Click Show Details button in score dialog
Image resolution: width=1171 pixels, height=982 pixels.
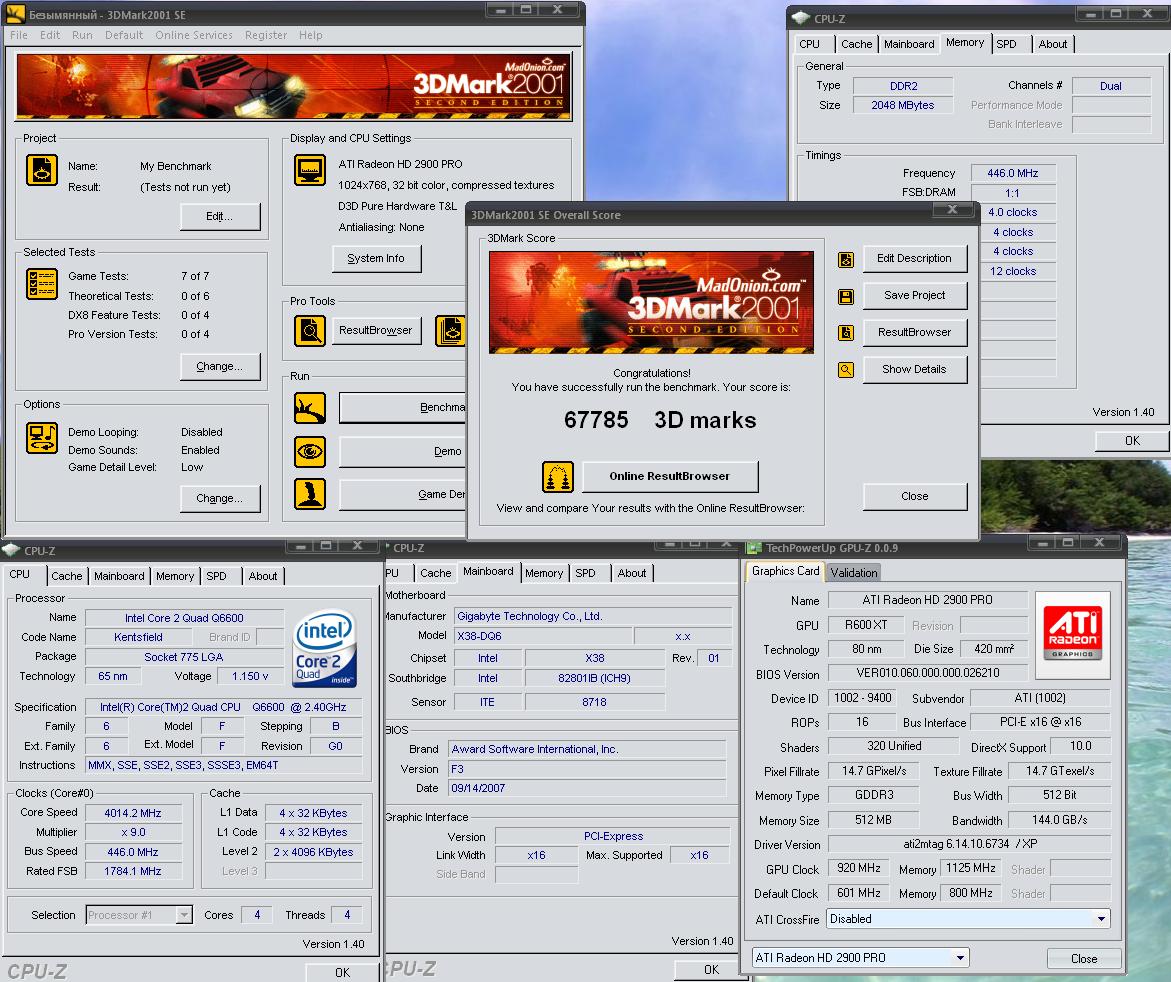(x=914, y=370)
